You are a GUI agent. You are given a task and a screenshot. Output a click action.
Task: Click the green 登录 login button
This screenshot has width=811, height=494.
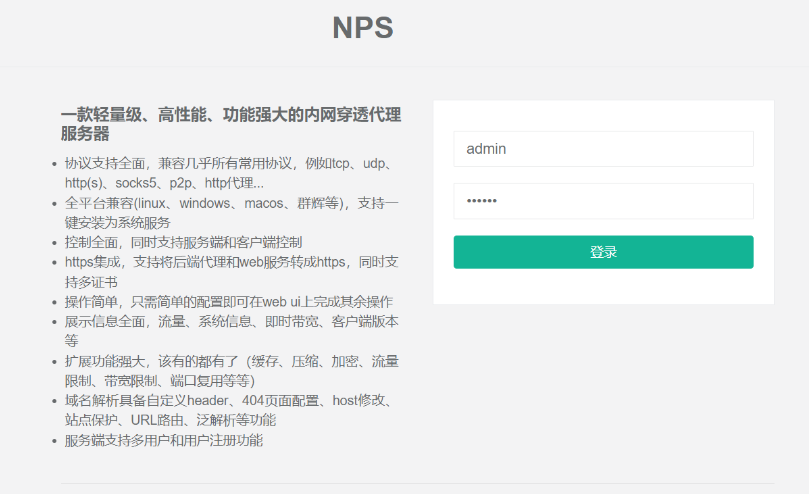pos(603,252)
